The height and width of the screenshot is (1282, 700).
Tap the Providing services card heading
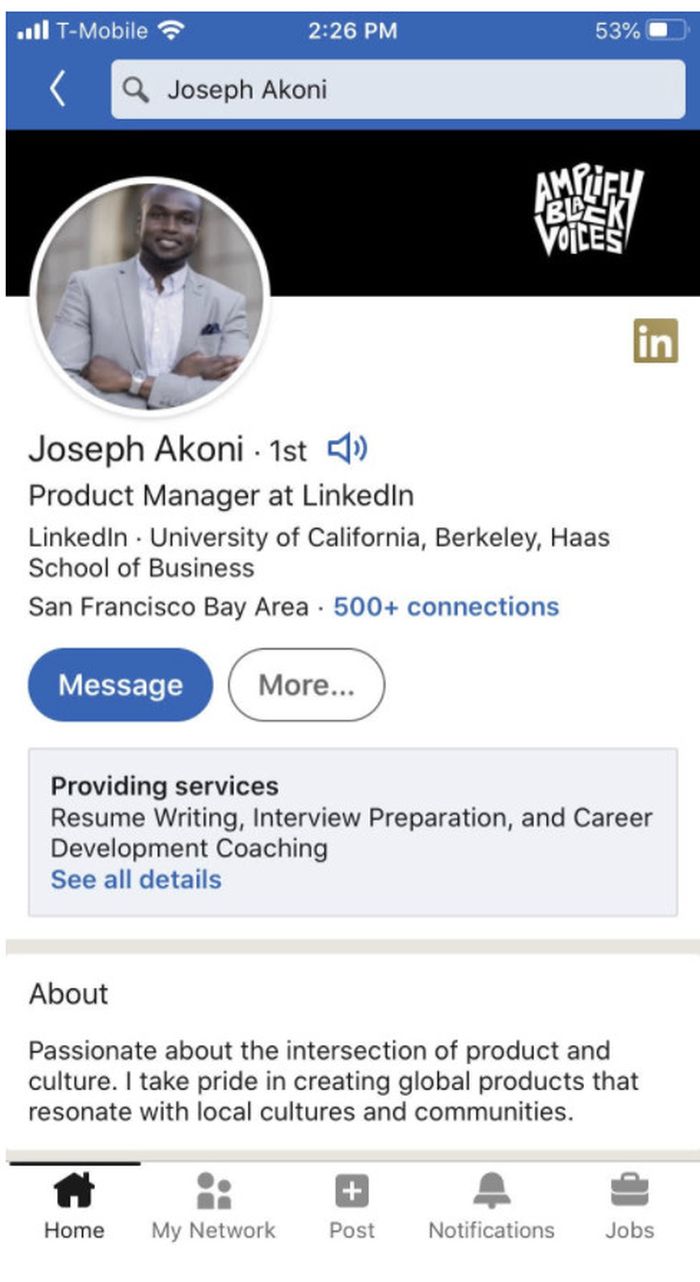pyautogui.click(x=165, y=786)
